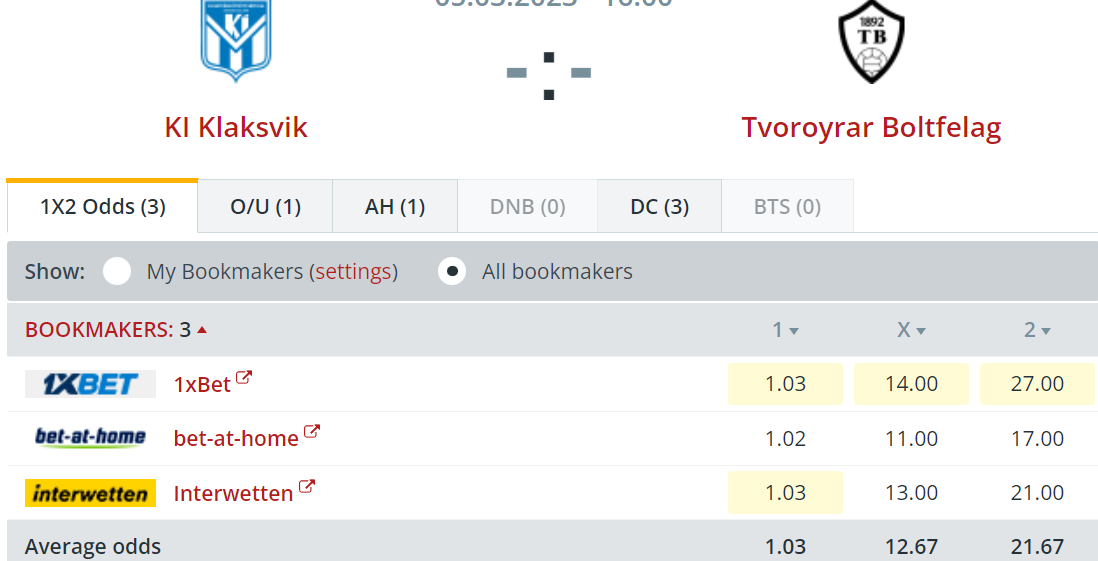Image resolution: width=1098 pixels, height=561 pixels.
Task: Click 1xBet odds 27.00 highlighted cell
Action: click(1037, 384)
